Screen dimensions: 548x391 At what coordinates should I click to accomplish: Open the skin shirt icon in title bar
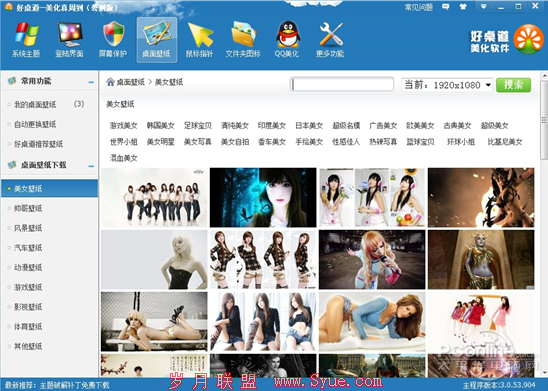pos(463,7)
